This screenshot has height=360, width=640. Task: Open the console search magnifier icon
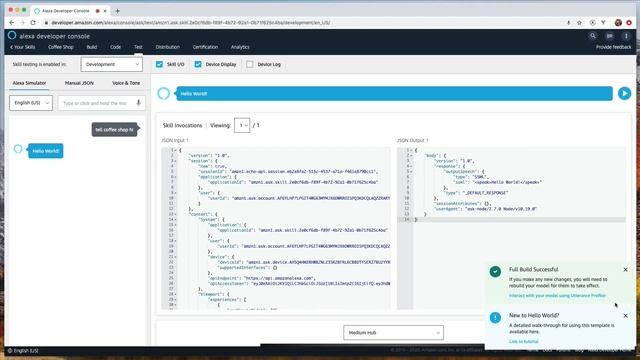pyautogui.click(x=593, y=36)
